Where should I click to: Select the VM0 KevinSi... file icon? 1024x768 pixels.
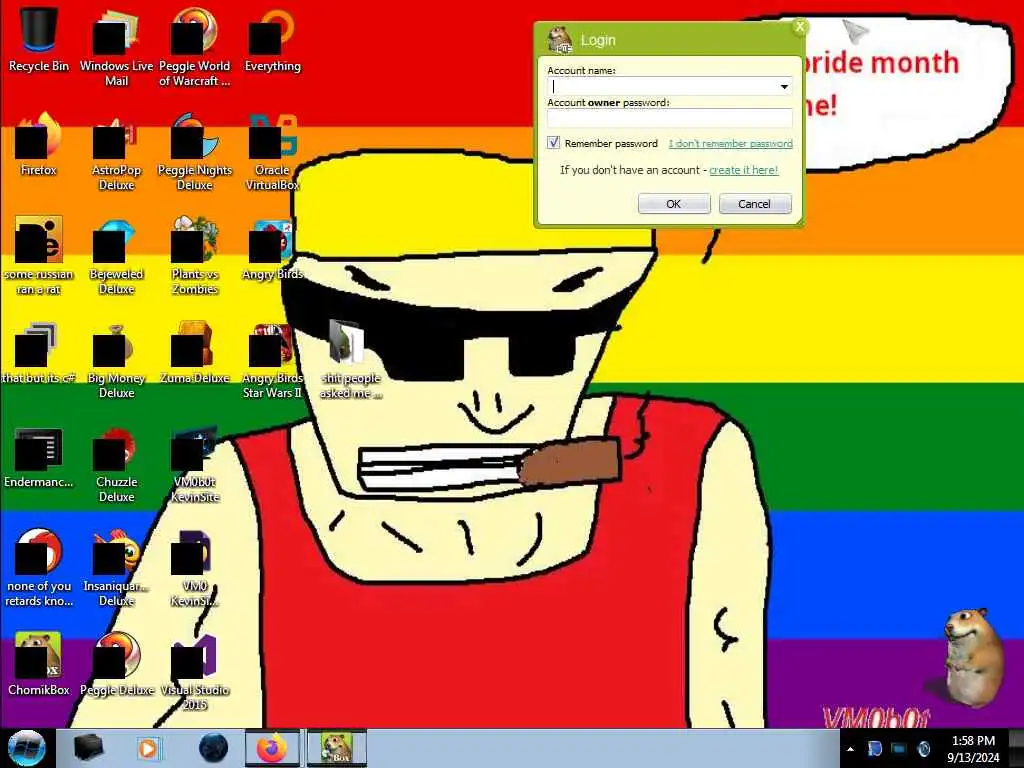click(x=194, y=568)
